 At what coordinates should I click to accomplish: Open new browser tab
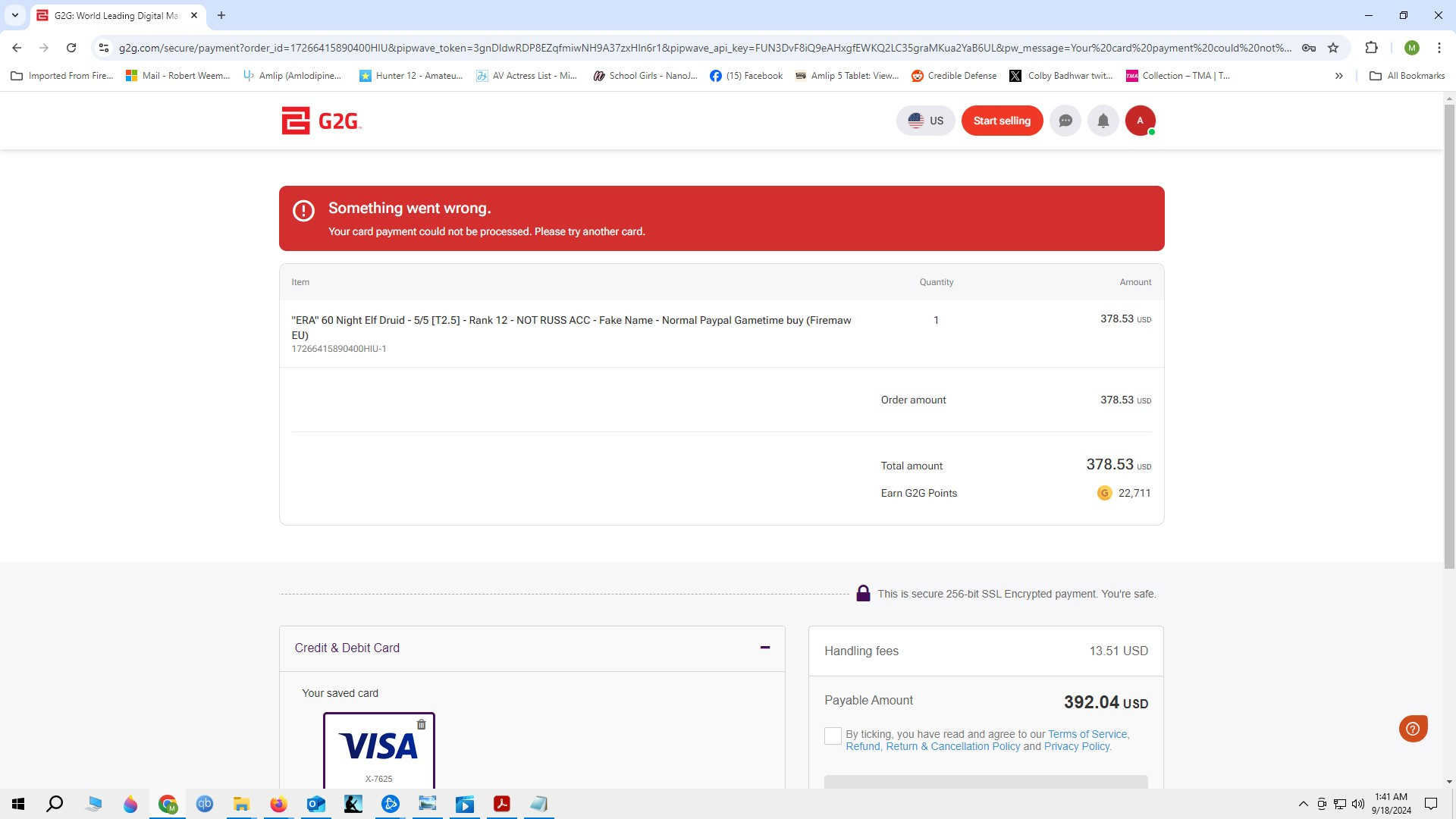pyautogui.click(x=221, y=15)
